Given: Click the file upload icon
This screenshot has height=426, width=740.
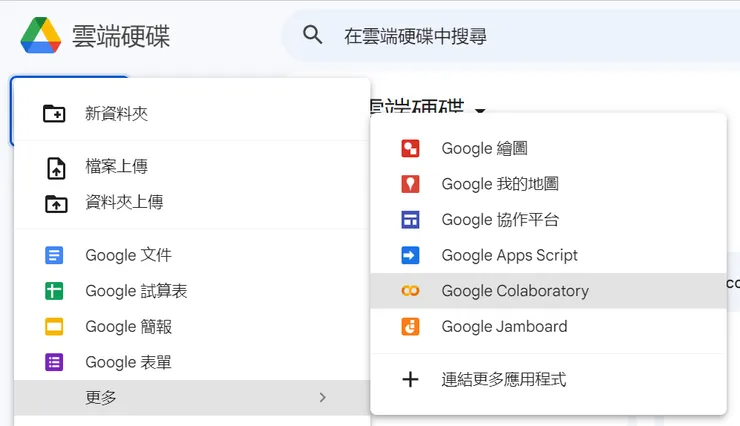Looking at the screenshot, I should 56,168.
